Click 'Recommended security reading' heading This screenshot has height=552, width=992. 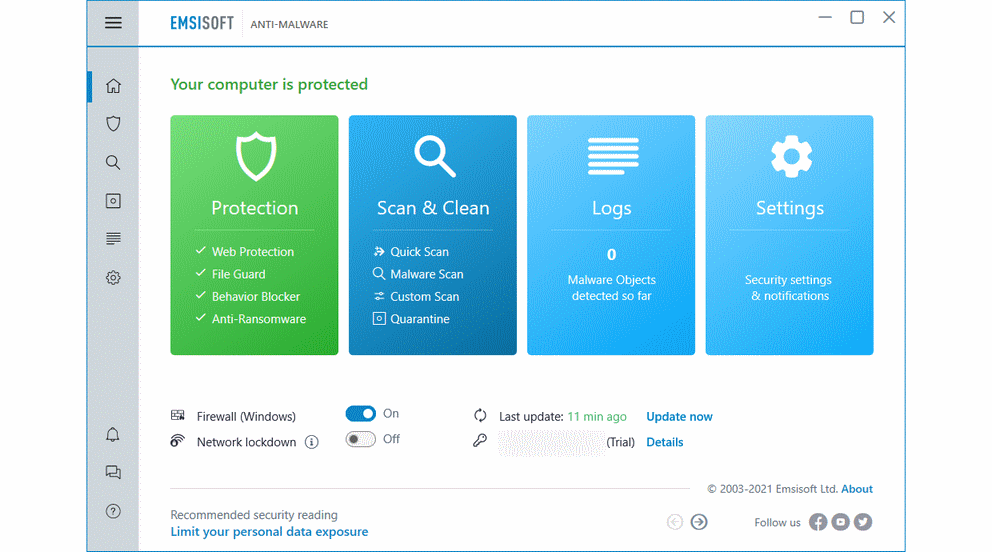254,515
